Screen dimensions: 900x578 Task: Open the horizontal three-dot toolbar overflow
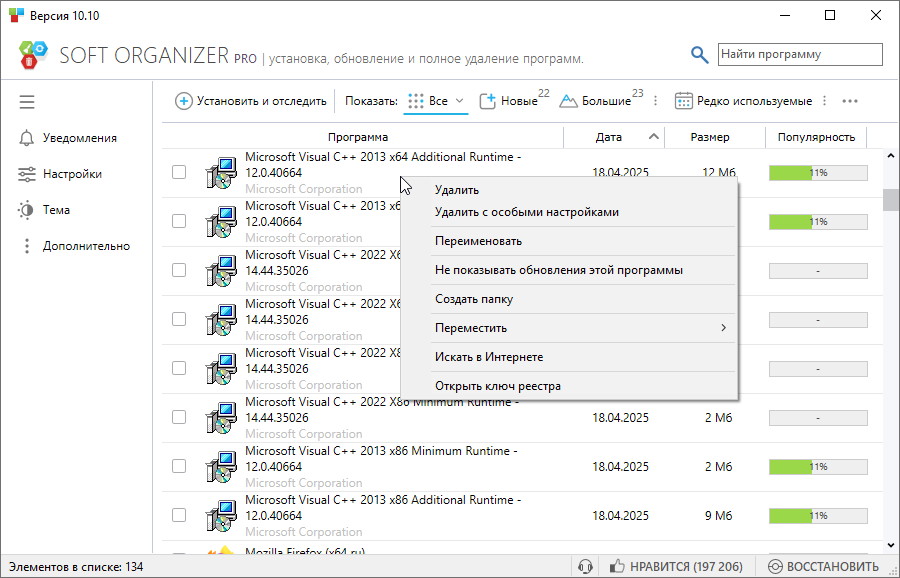pos(850,102)
